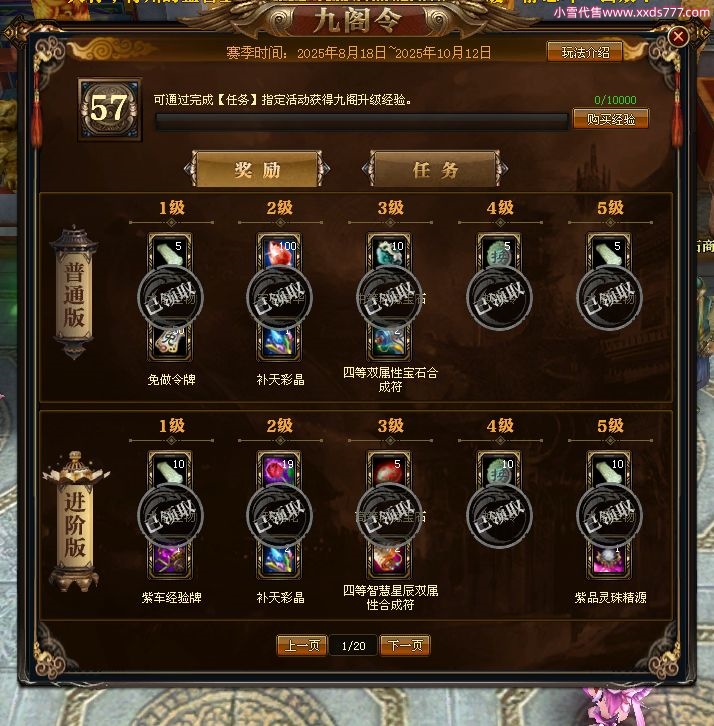The height and width of the screenshot is (726, 714).
Task: Select the 补天彩晶 icon under 普通版 level 2
Action: click(x=279, y=343)
